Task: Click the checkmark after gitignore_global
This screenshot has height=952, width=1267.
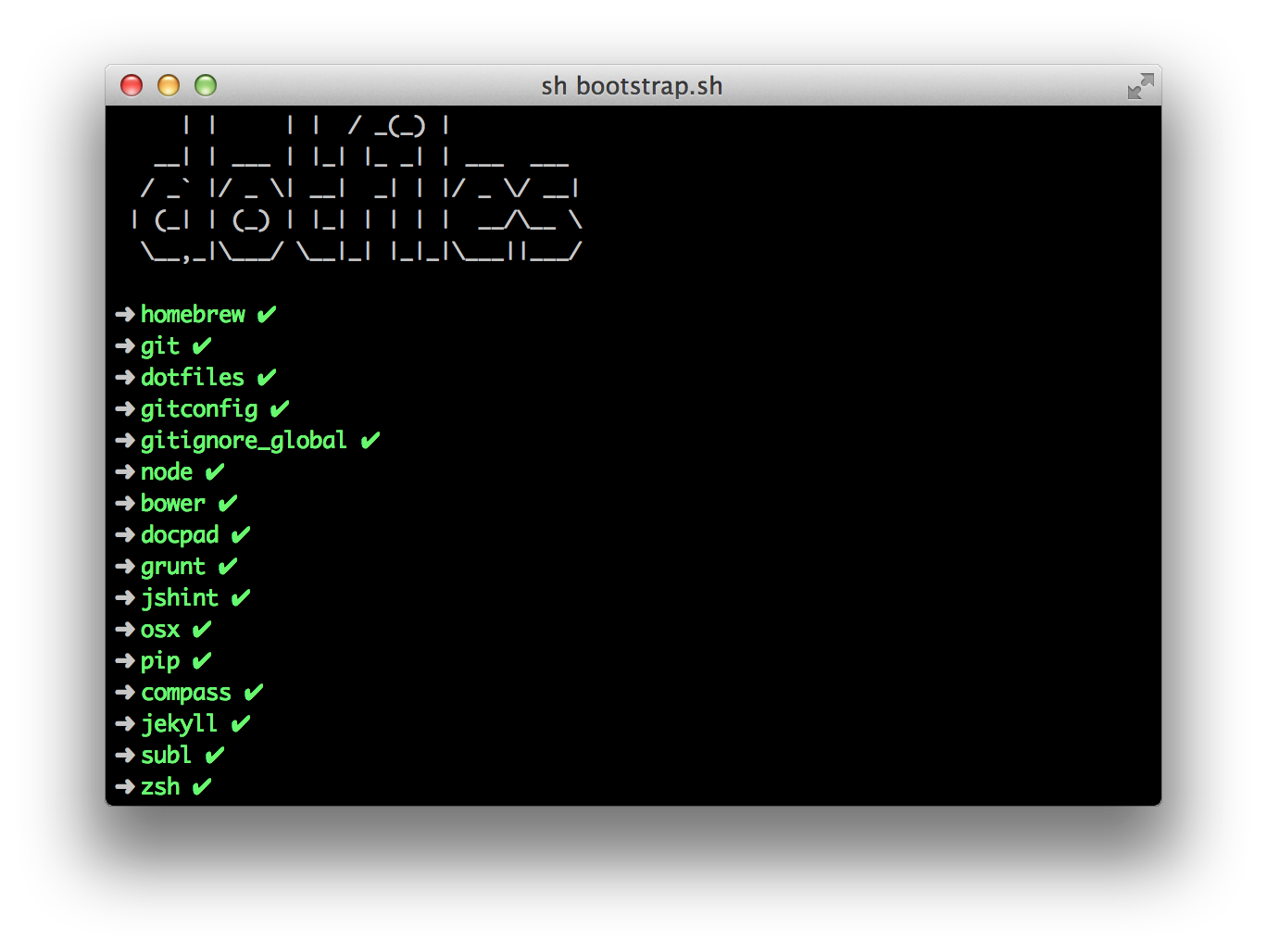Action: pyautogui.click(x=370, y=441)
